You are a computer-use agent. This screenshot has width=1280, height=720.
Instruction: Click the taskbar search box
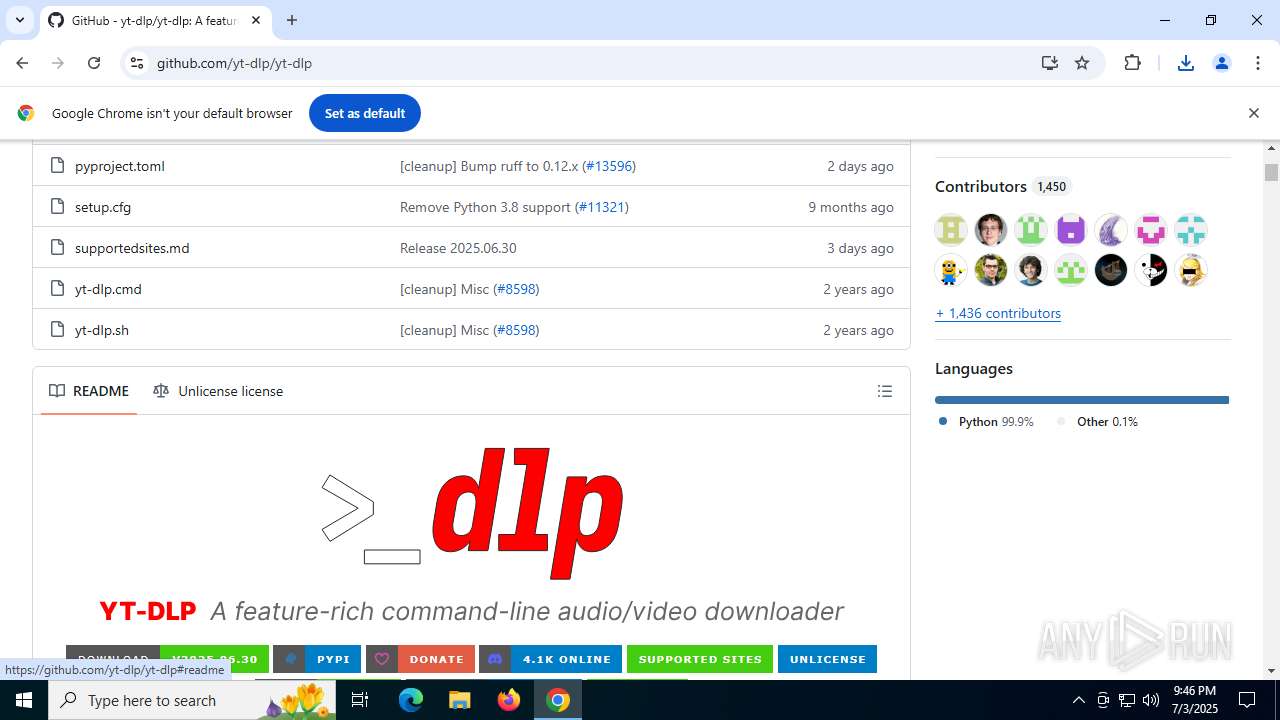192,700
